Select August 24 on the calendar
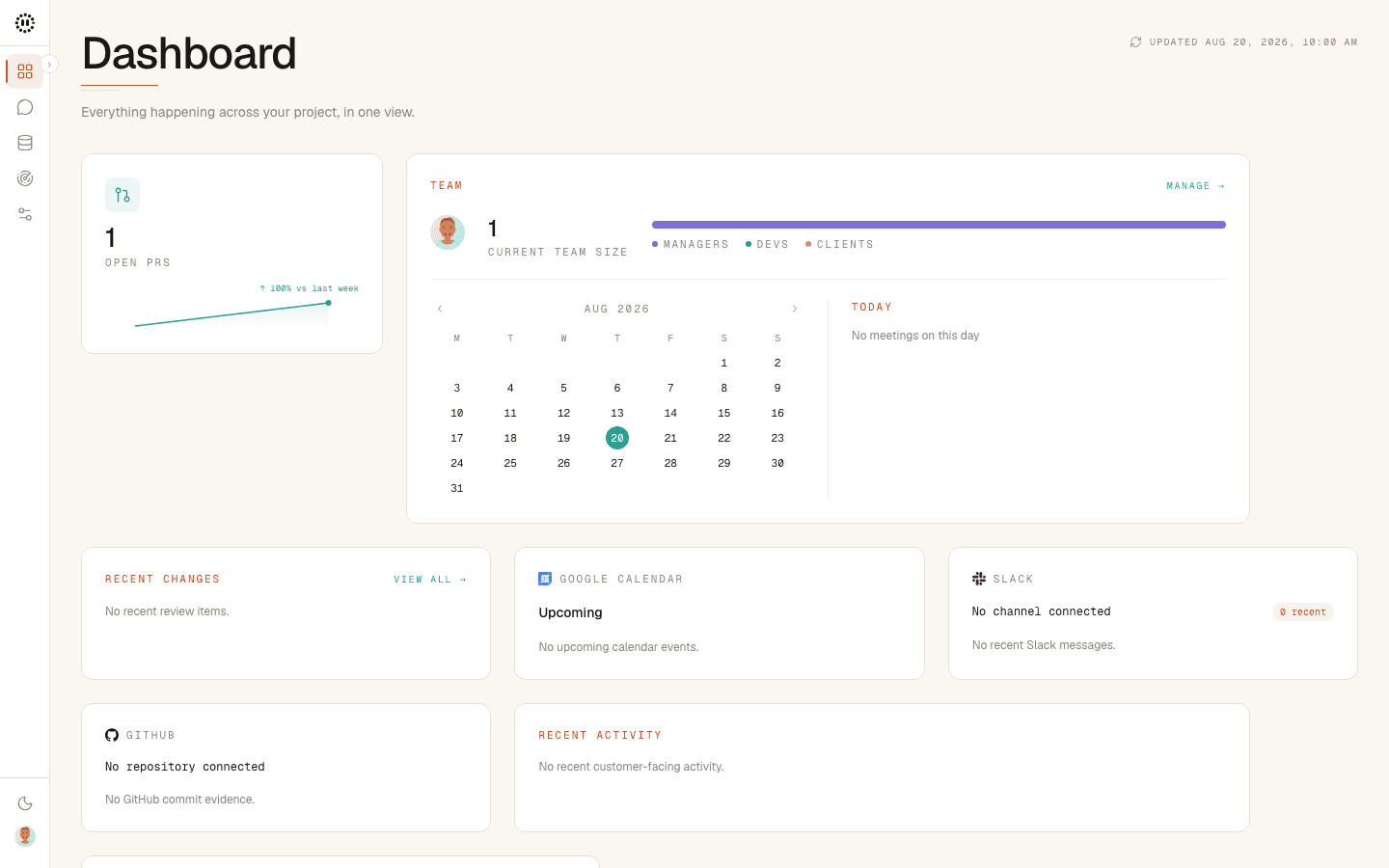The height and width of the screenshot is (868, 1389). (457, 463)
